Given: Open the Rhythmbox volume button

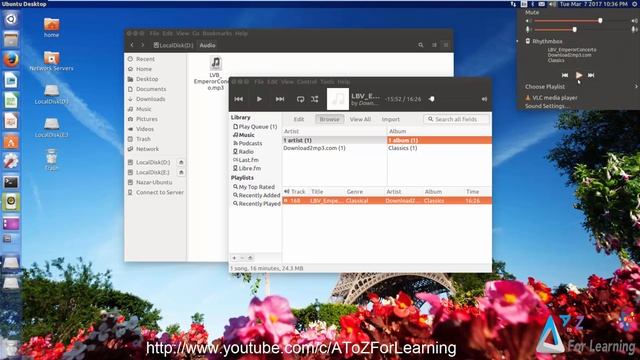Looking at the screenshot, I should point(484,99).
